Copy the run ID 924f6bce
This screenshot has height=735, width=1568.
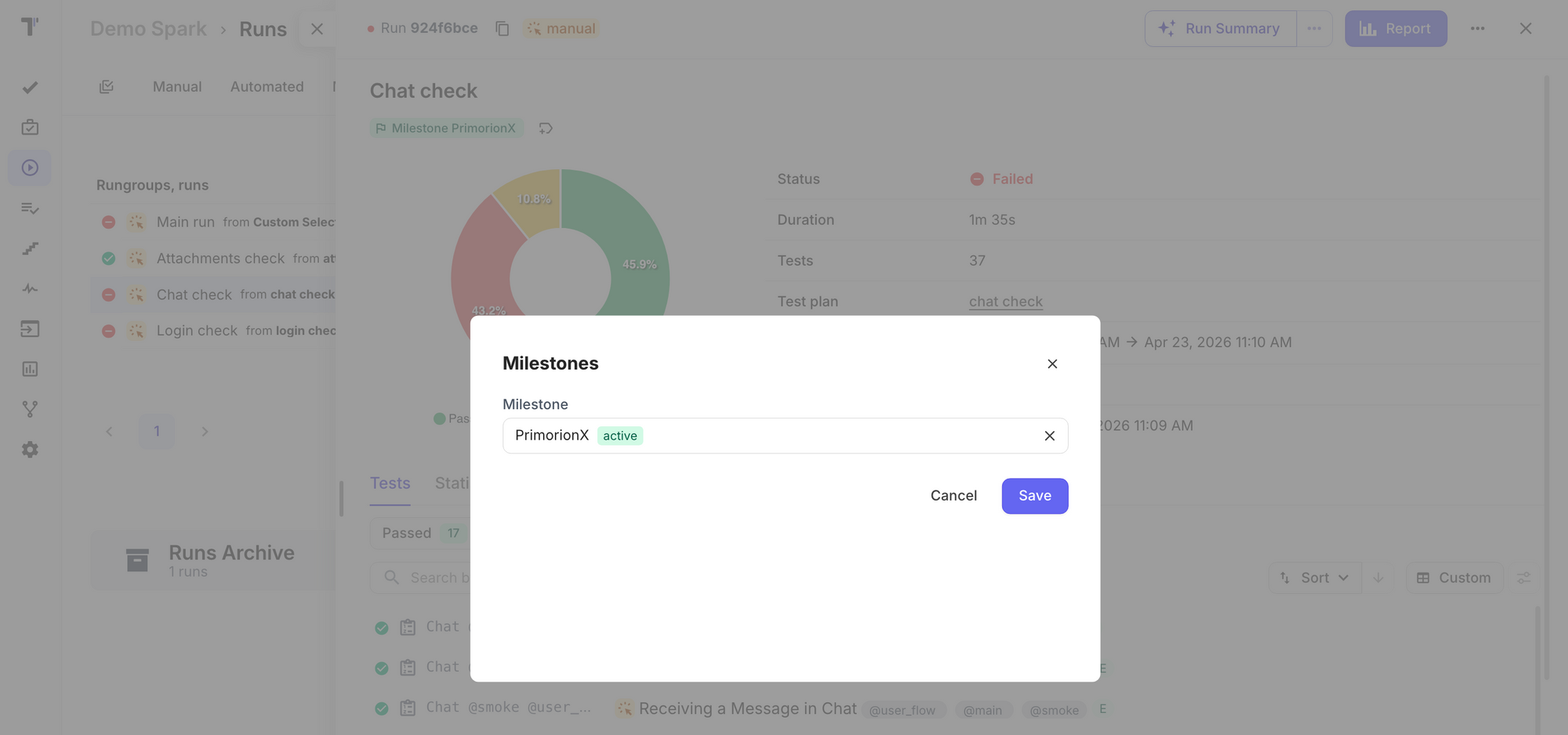pos(503,29)
